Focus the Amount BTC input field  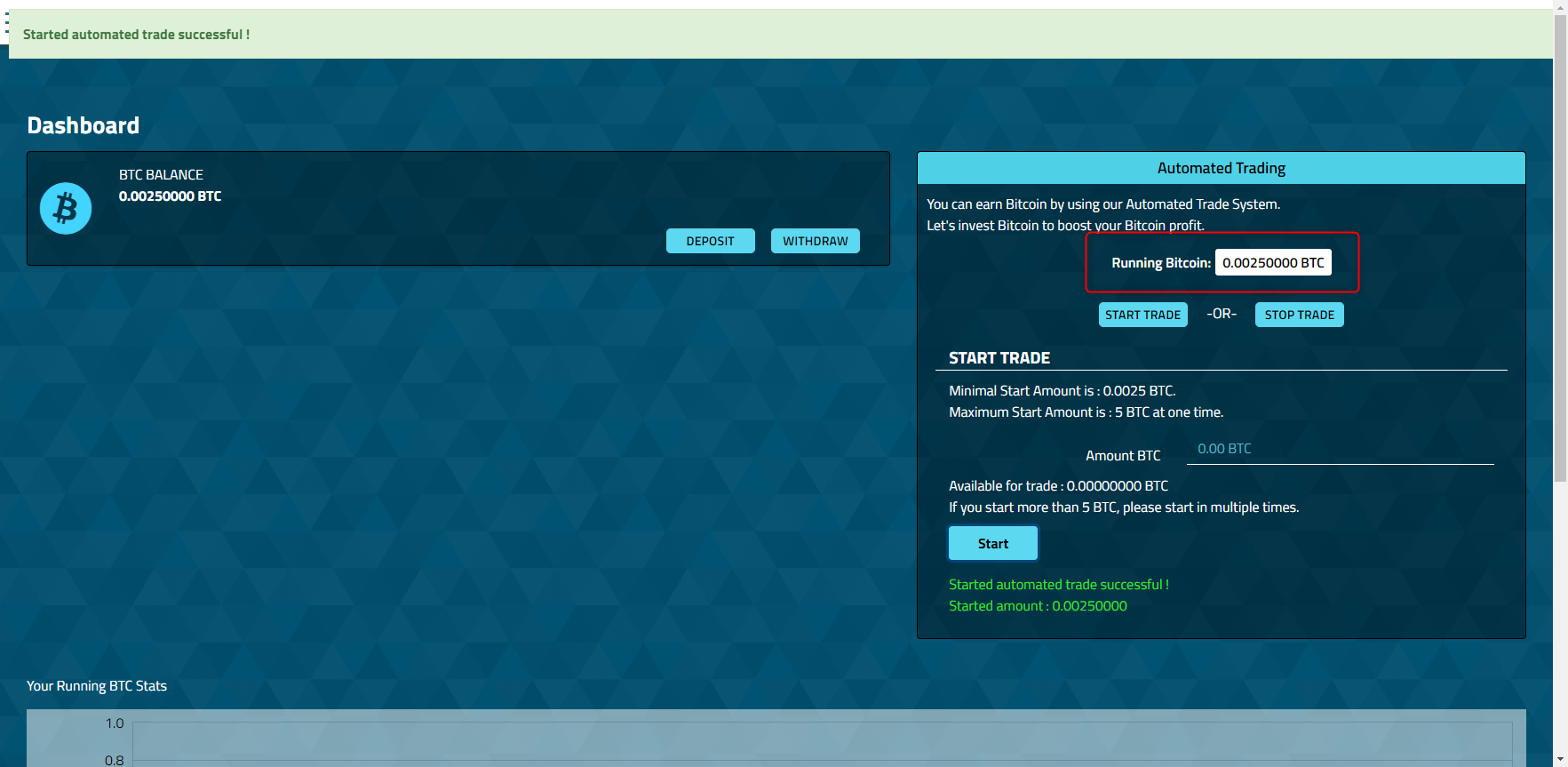point(1341,449)
